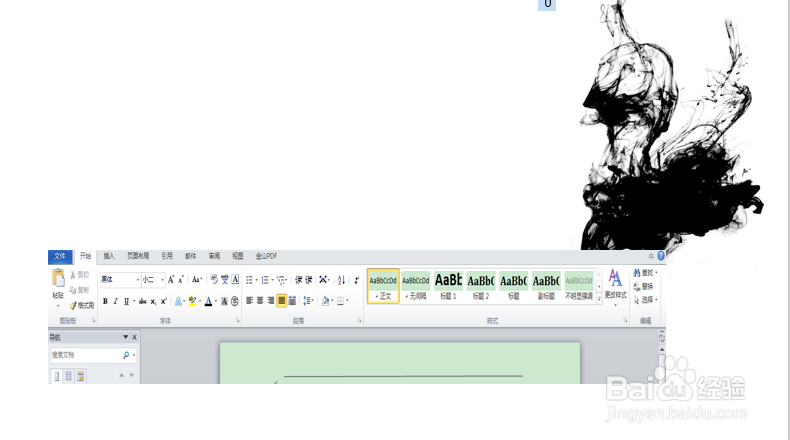The image size is (790, 440).
Task: Close the navigation pane with X
Action: tap(135, 337)
